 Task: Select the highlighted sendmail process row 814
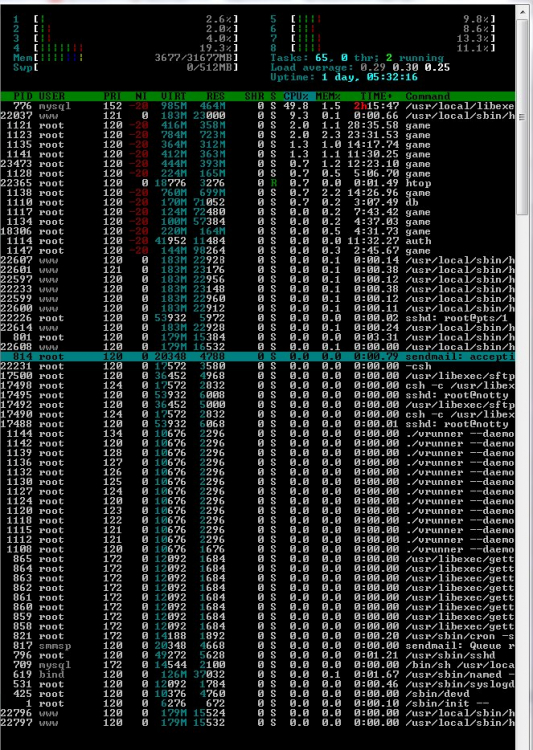(257, 357)
